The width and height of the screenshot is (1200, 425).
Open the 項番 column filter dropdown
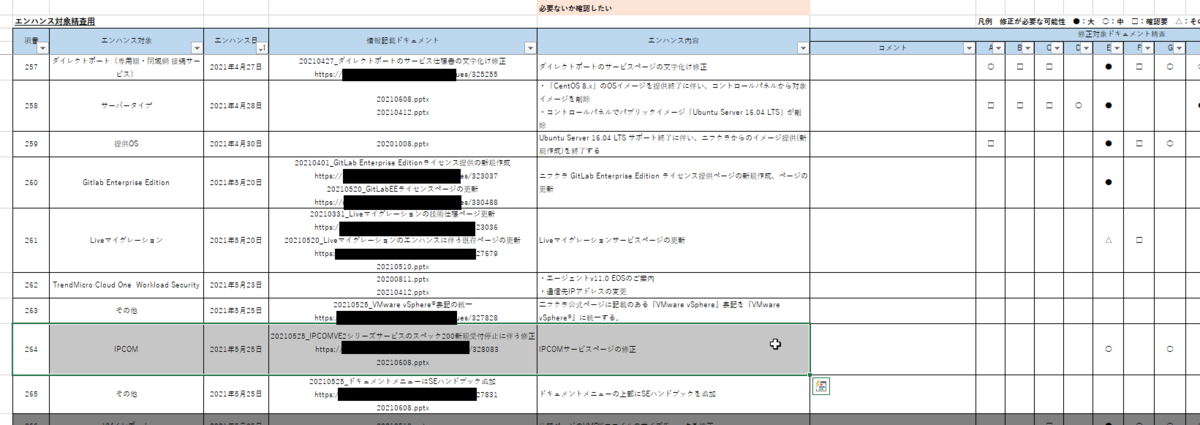(x=42, y=47)
